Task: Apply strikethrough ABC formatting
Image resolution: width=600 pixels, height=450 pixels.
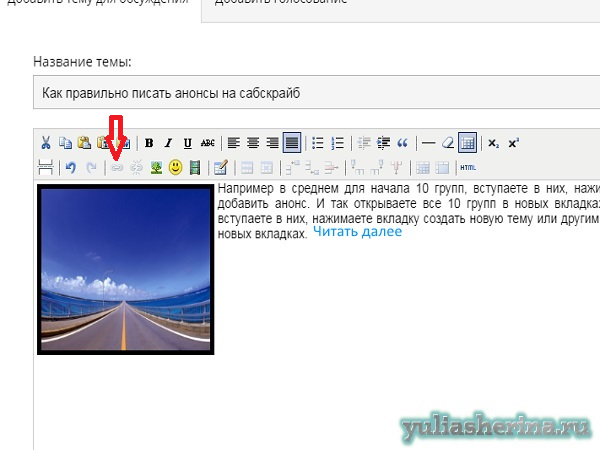Action: tap(208, 143)
